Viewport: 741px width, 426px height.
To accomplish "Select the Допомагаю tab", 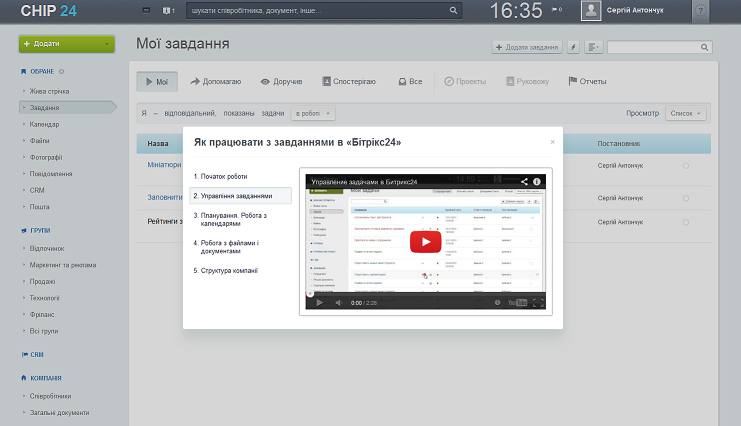I will coord(215,82).
